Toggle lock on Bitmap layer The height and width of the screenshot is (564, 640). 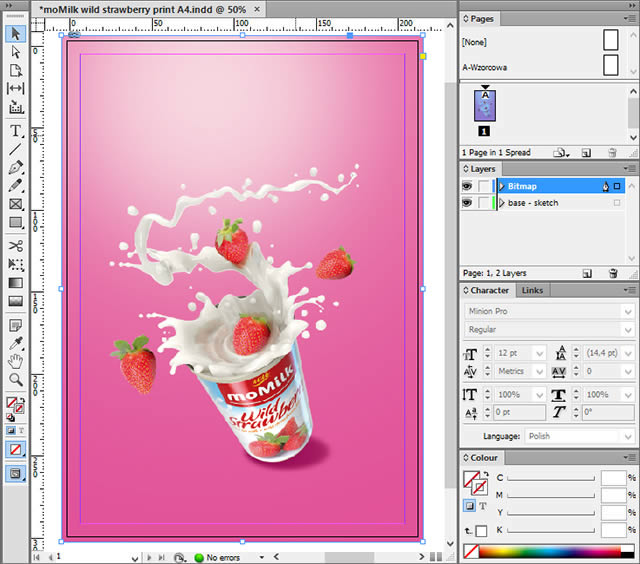tap(484, 187)
